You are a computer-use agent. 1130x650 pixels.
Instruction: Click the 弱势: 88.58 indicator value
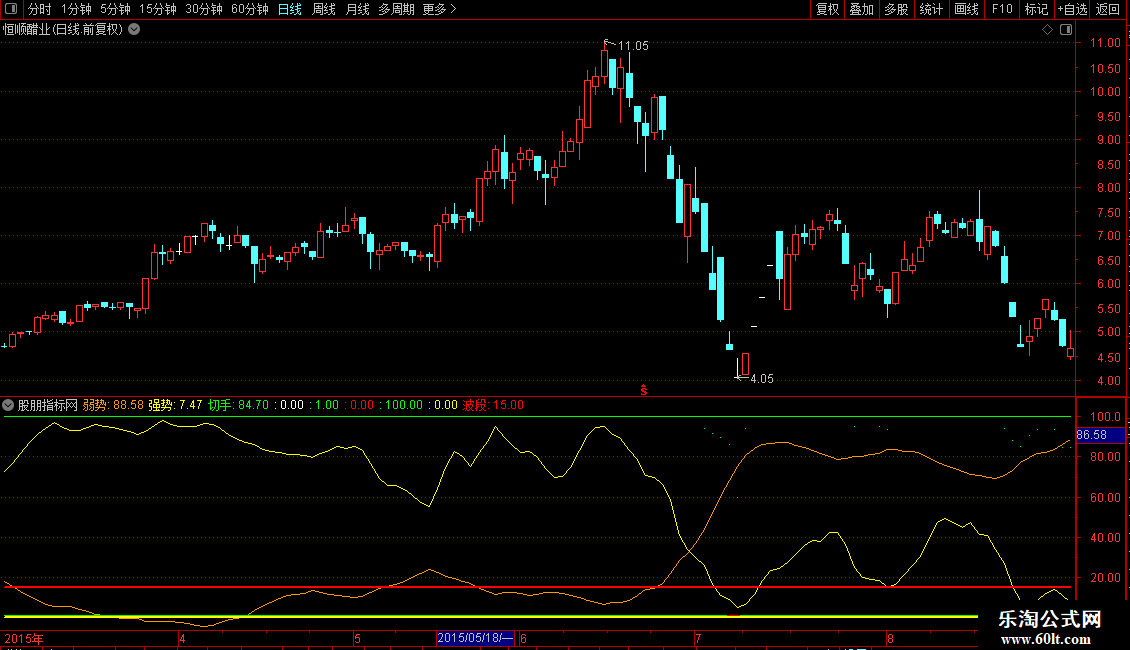click(x=112, y=405)
